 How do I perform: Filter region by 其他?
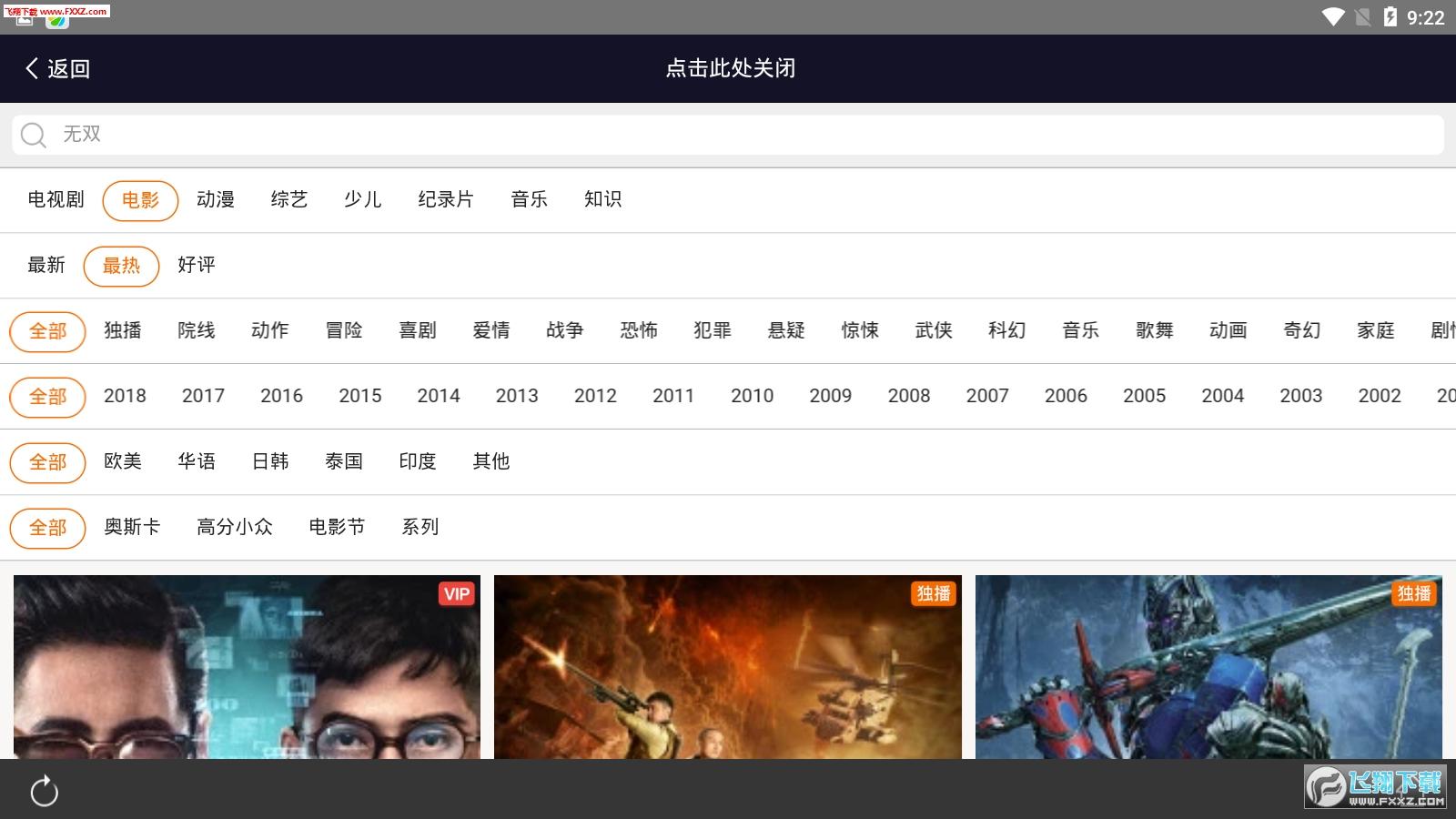click(491, 461)
